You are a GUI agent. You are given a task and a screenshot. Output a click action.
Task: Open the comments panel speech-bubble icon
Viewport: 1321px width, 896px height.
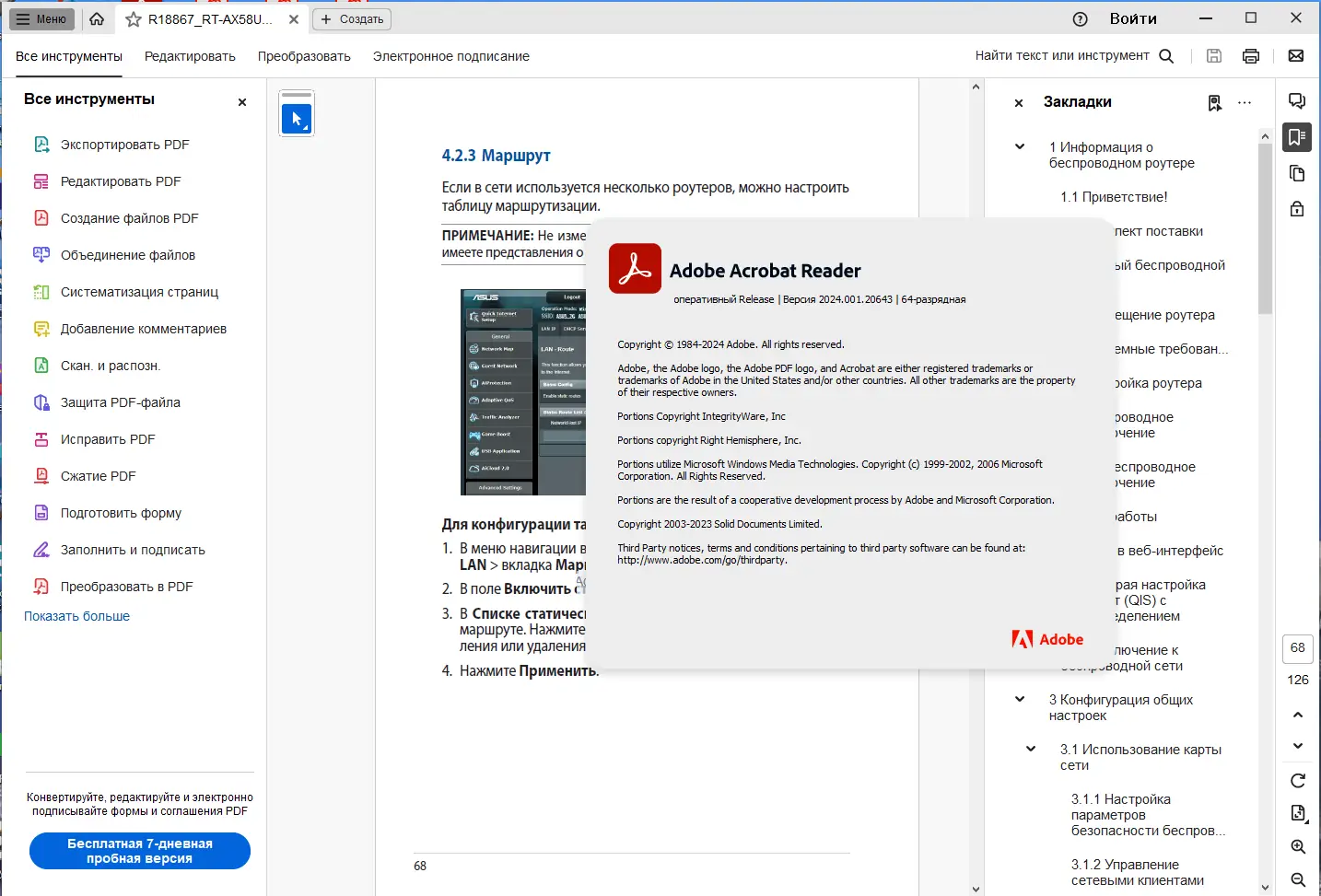coord(1297,100)
